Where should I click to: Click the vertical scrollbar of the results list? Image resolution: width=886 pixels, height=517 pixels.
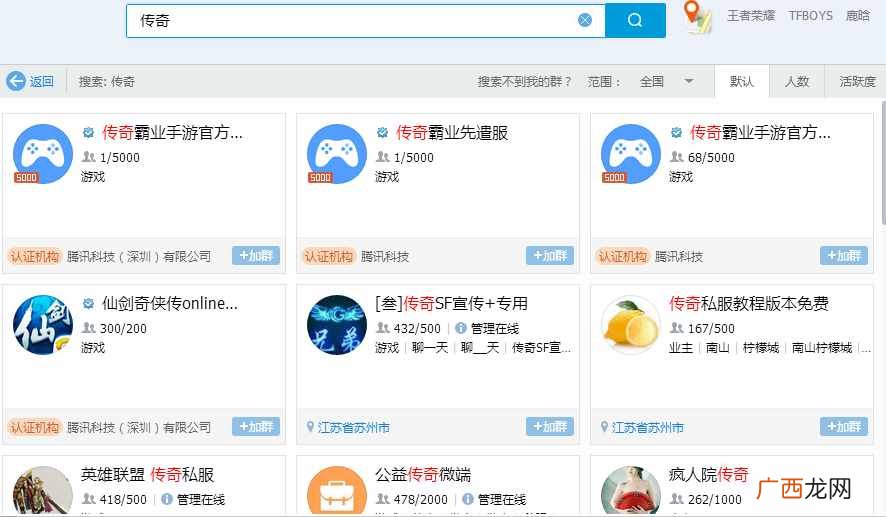(883, 164)
